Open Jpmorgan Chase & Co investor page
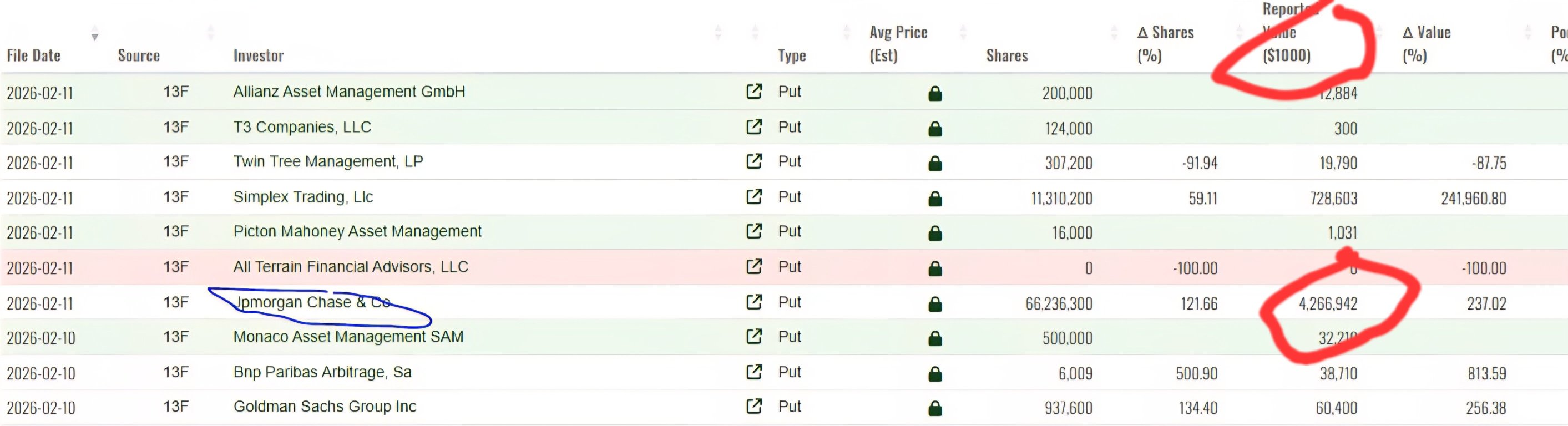Screen dimensions: 1568x426 click(x=312, y=302)
